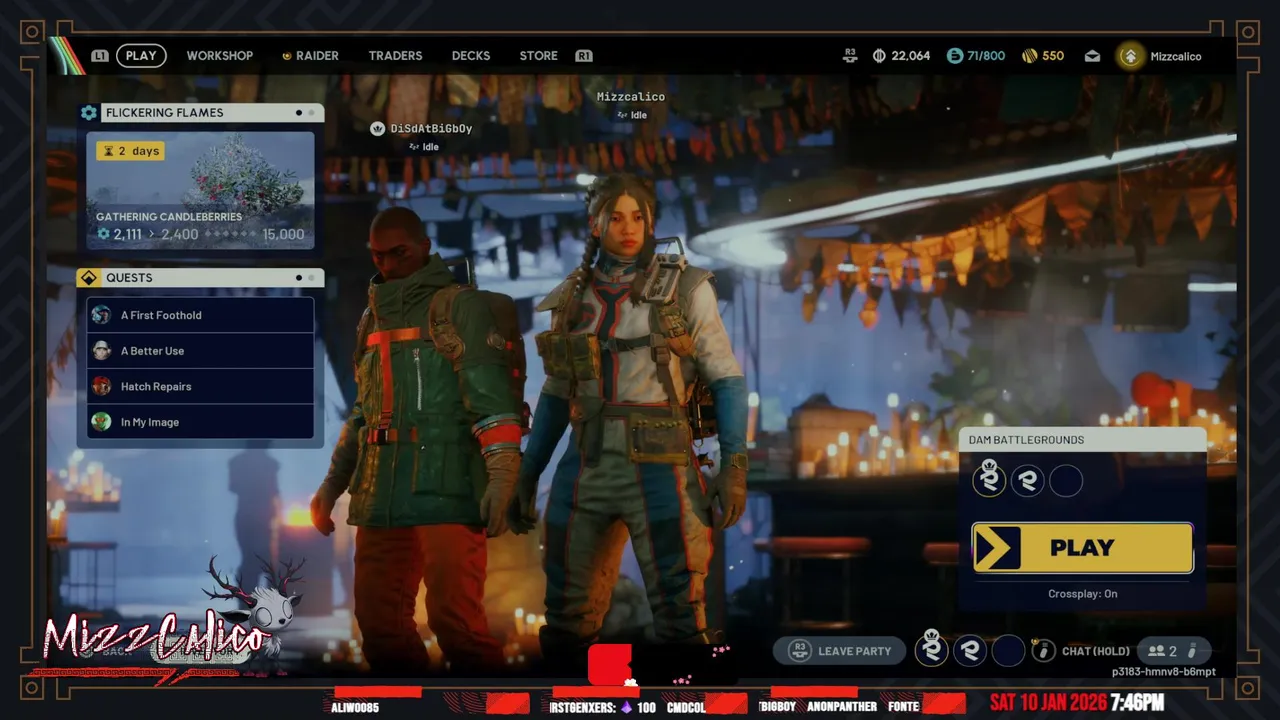Click the CHAT (HOLD) label

(x=1096, y=651)
